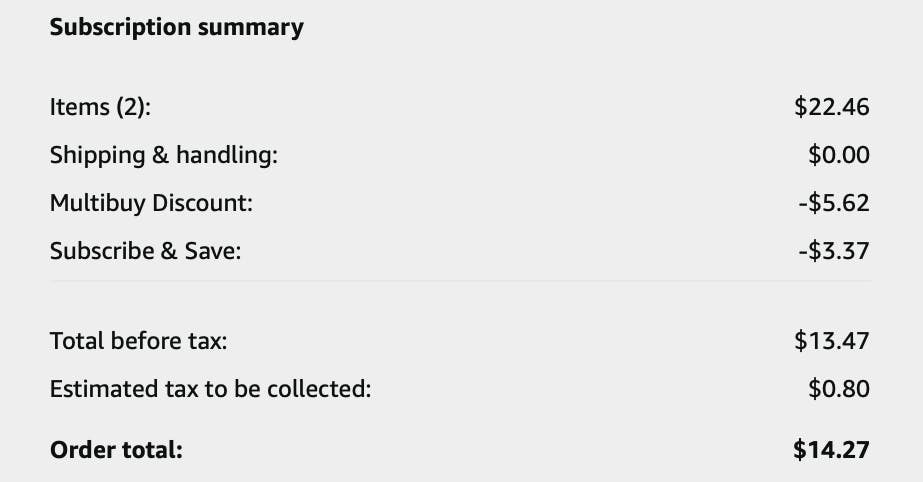
Task: Click the Total before tax label
Action: [x=138, y=341]
